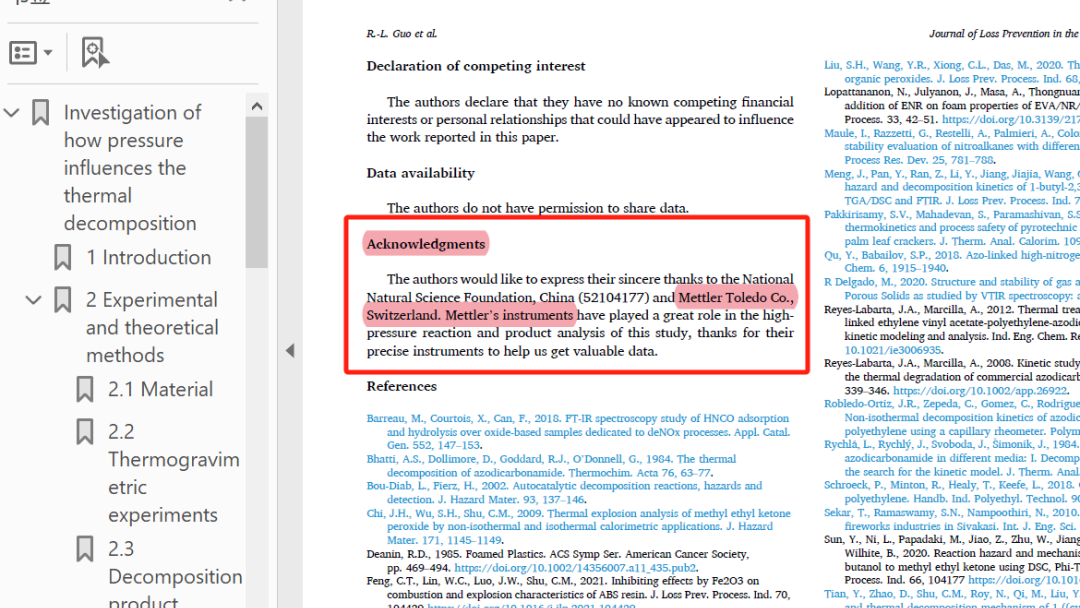Open Liu, Wang, Xiong 2020 reference link
This screenshot has height=608, width=1080.
point(952,72)
